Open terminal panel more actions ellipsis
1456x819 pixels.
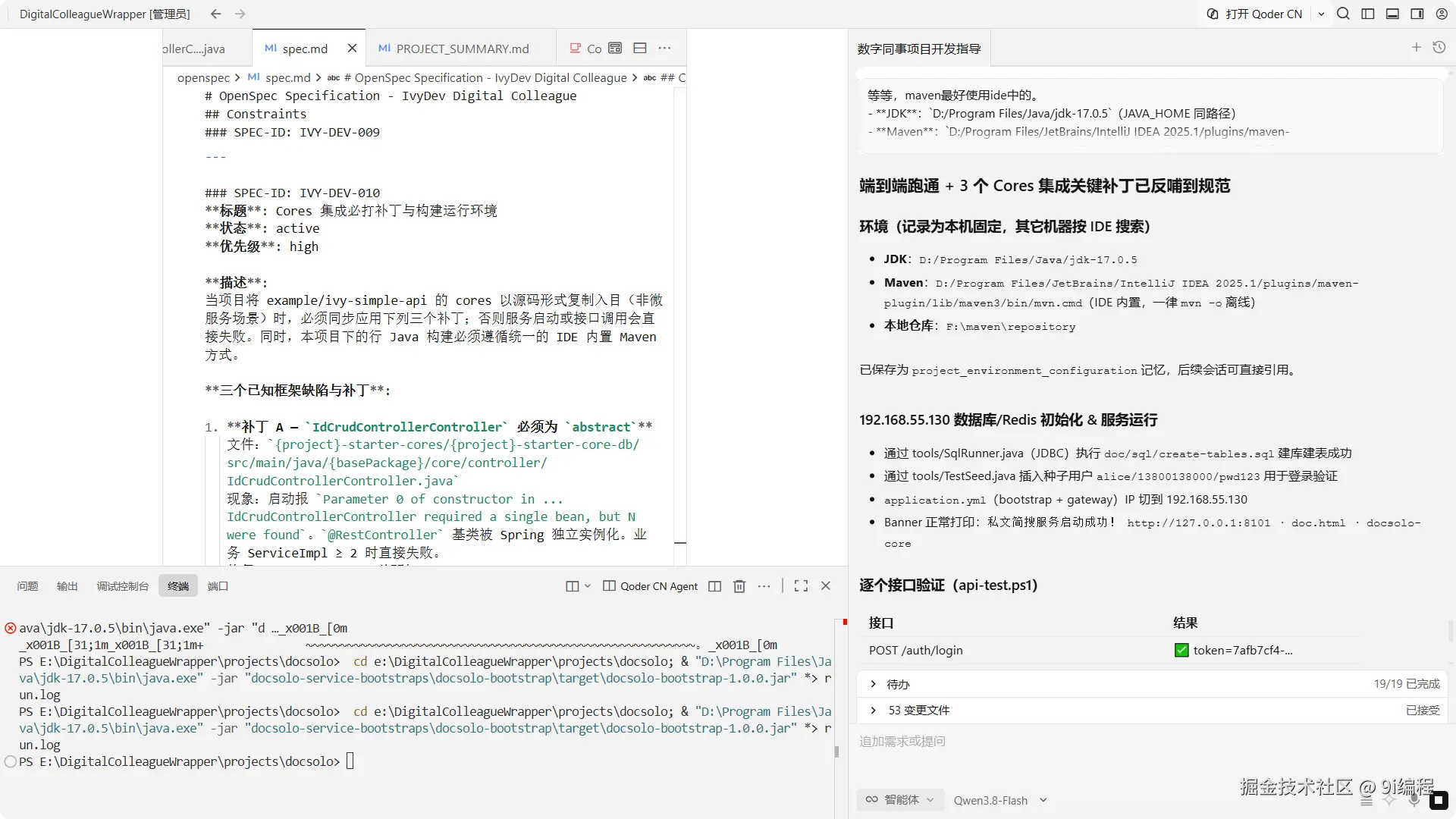pyautogui.click(x=764, y=586)
